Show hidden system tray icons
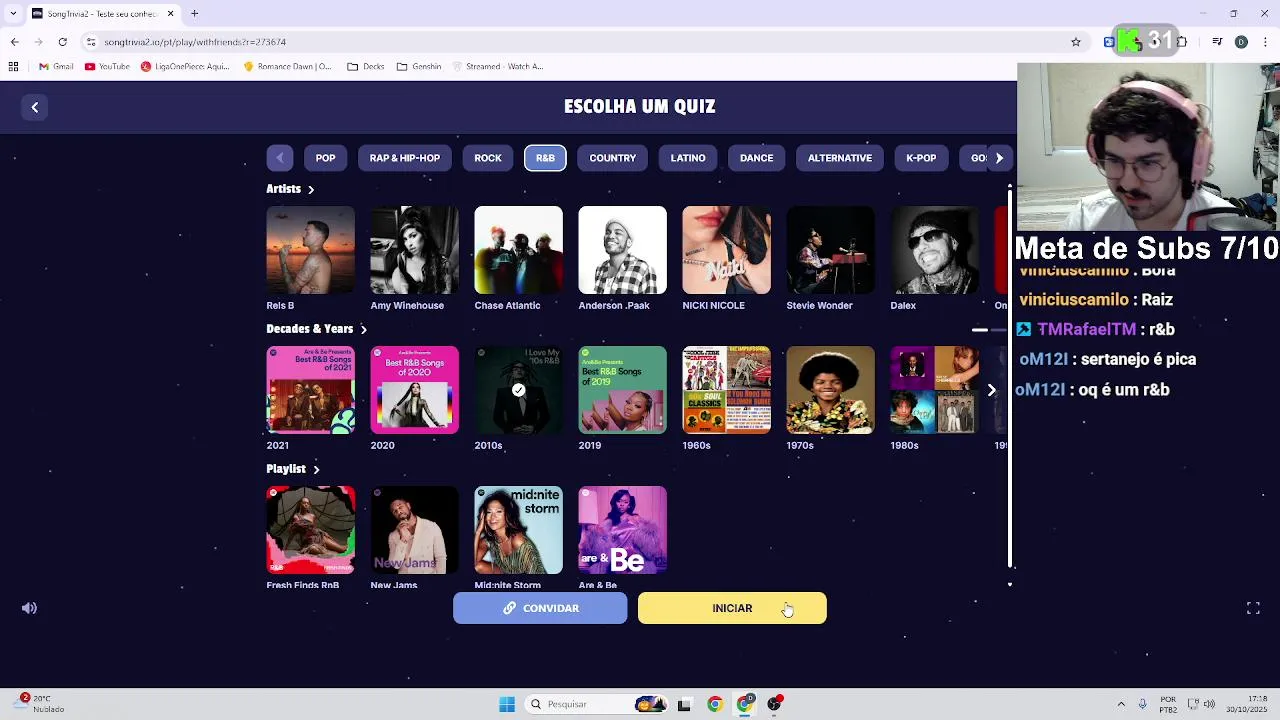Screen dimensions: 1280x720 point(1121,704)
